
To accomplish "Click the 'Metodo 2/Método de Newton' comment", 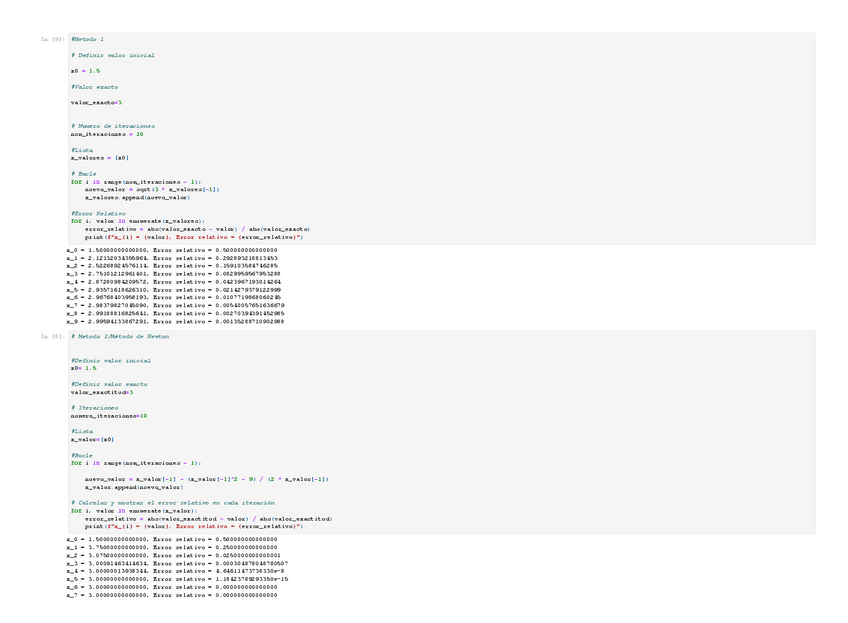I will pos(120,336).
